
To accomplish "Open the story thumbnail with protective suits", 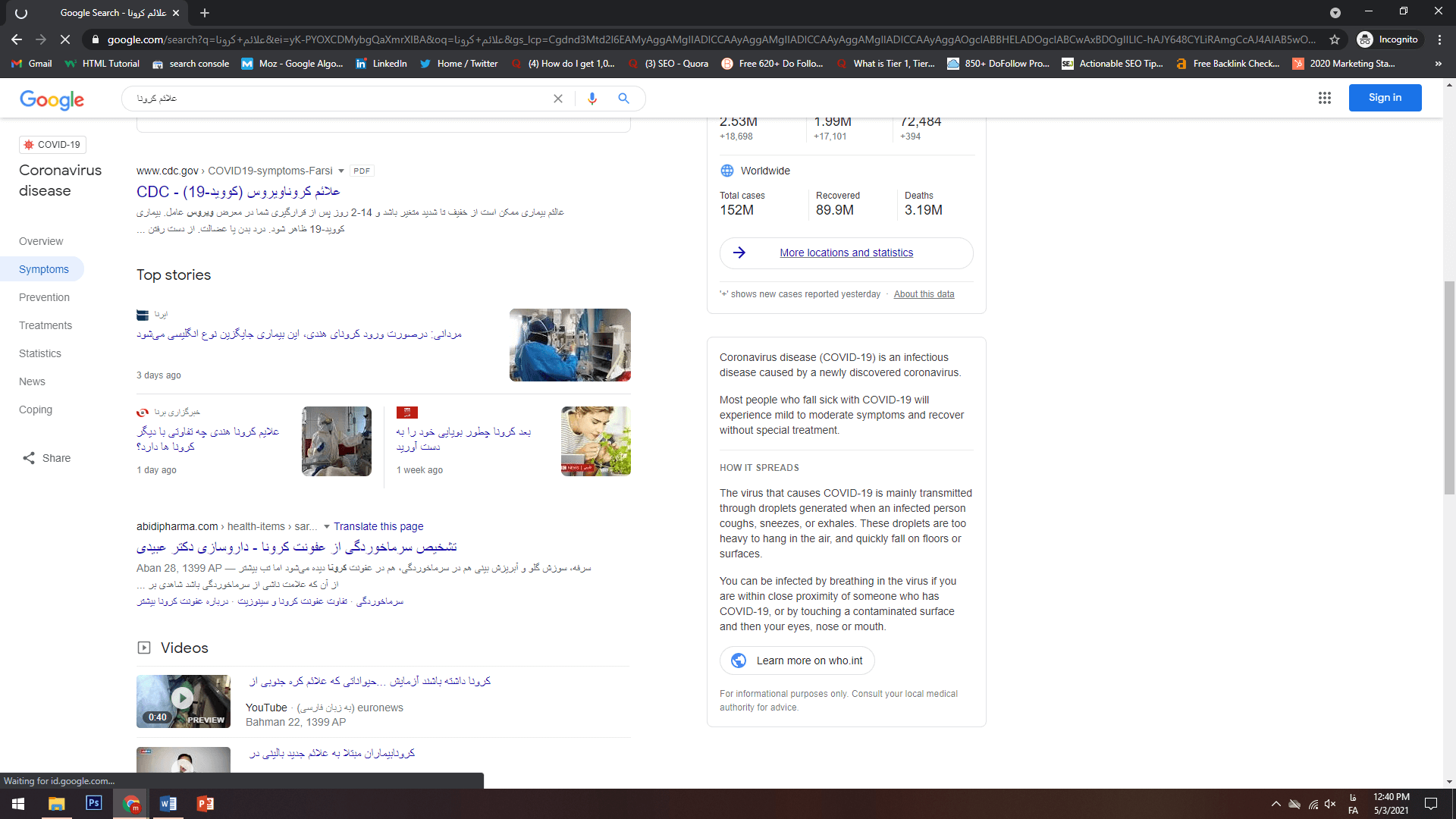I will coord(337,441).
